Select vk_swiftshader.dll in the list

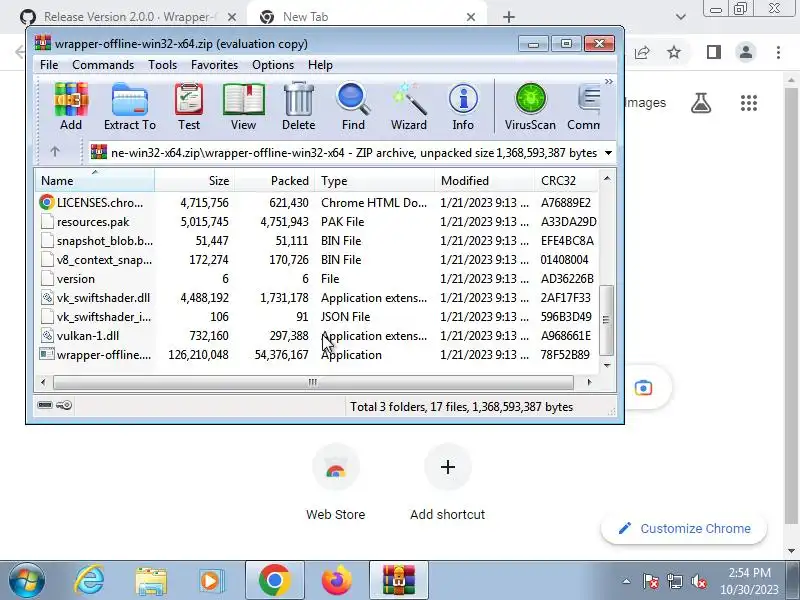tap(316, 297)
